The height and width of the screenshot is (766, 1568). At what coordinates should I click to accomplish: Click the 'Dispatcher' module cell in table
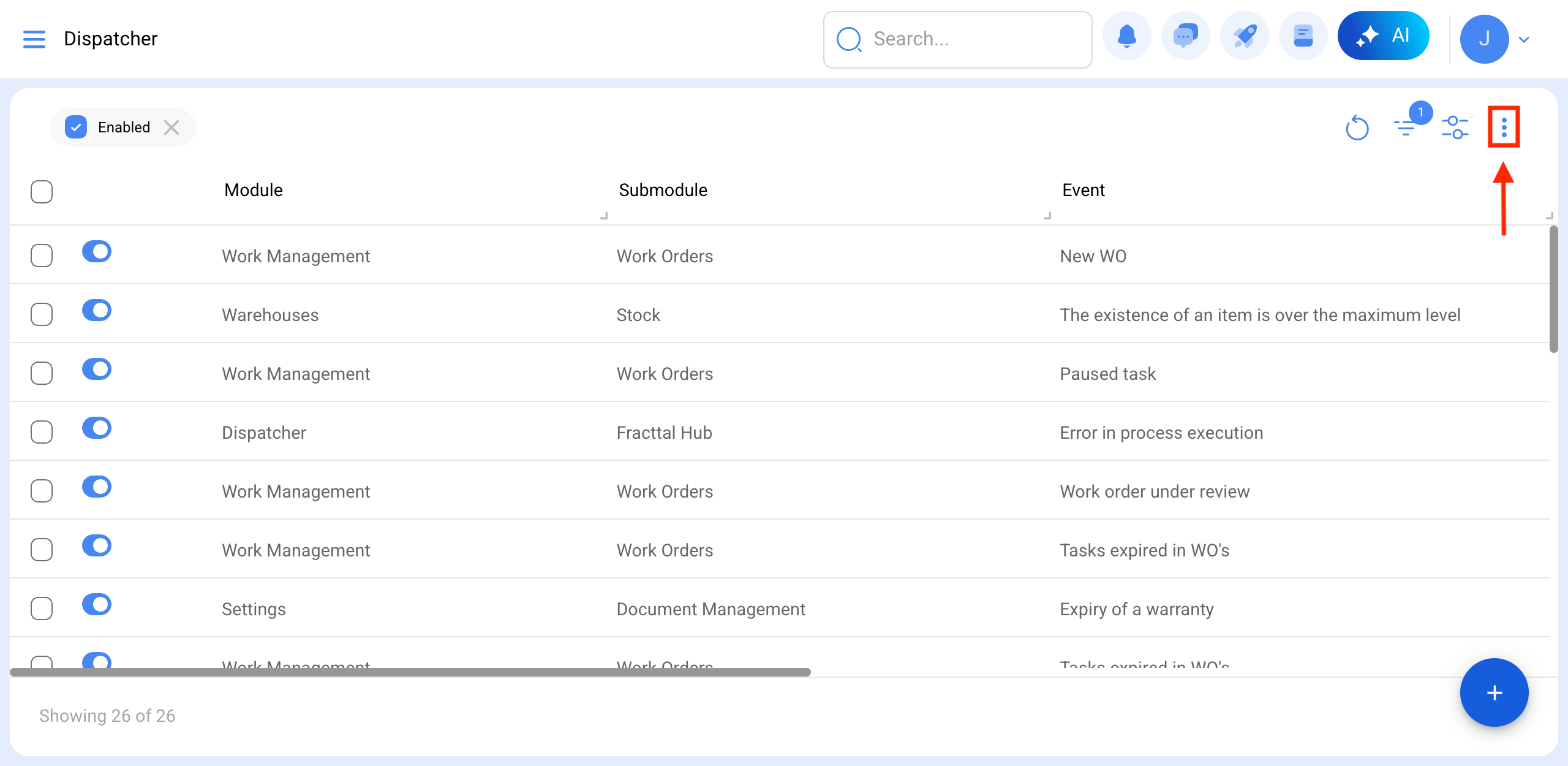264,433
